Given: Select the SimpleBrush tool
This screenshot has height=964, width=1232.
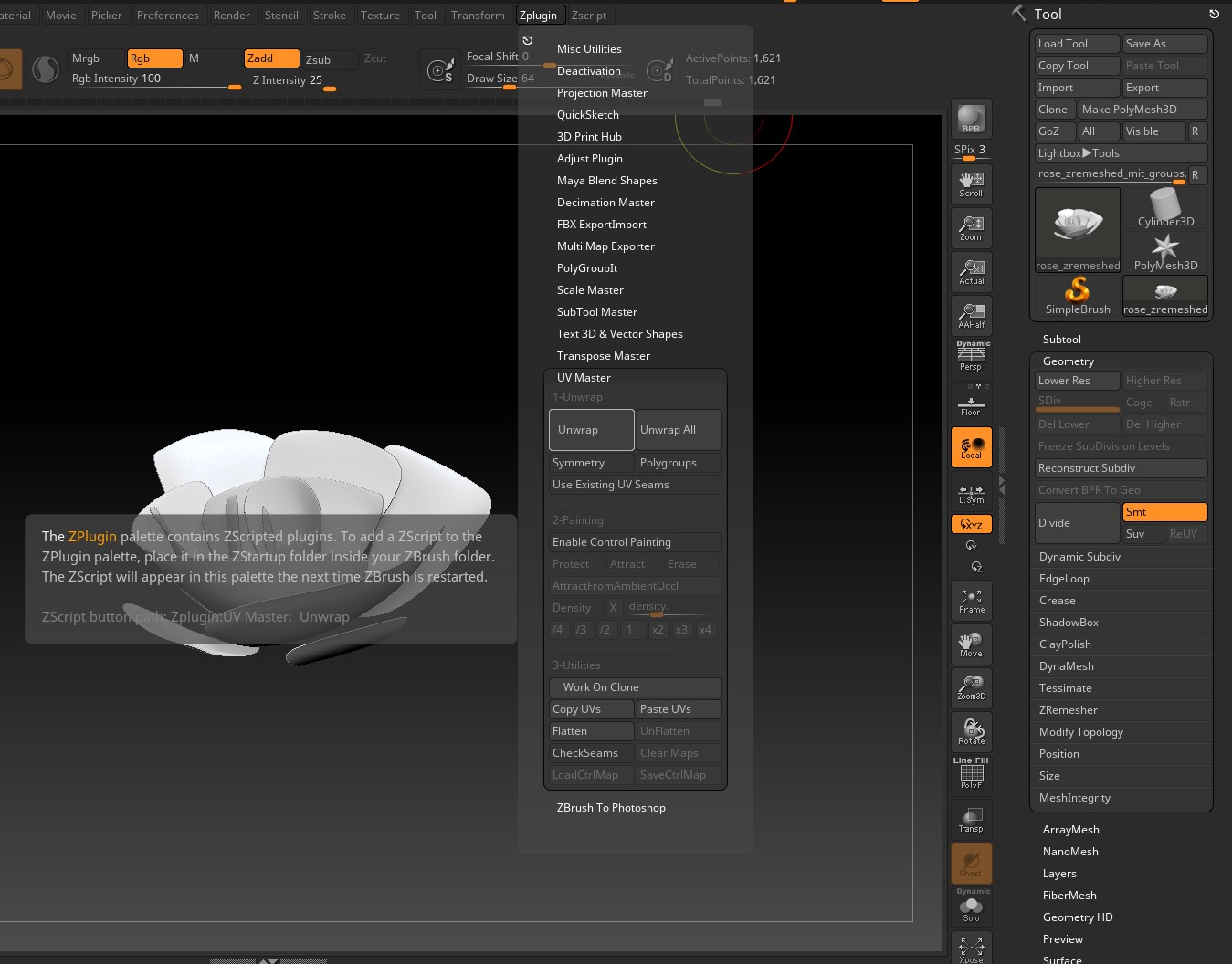Looking at the screenshot, I should tap(1078, 297).
